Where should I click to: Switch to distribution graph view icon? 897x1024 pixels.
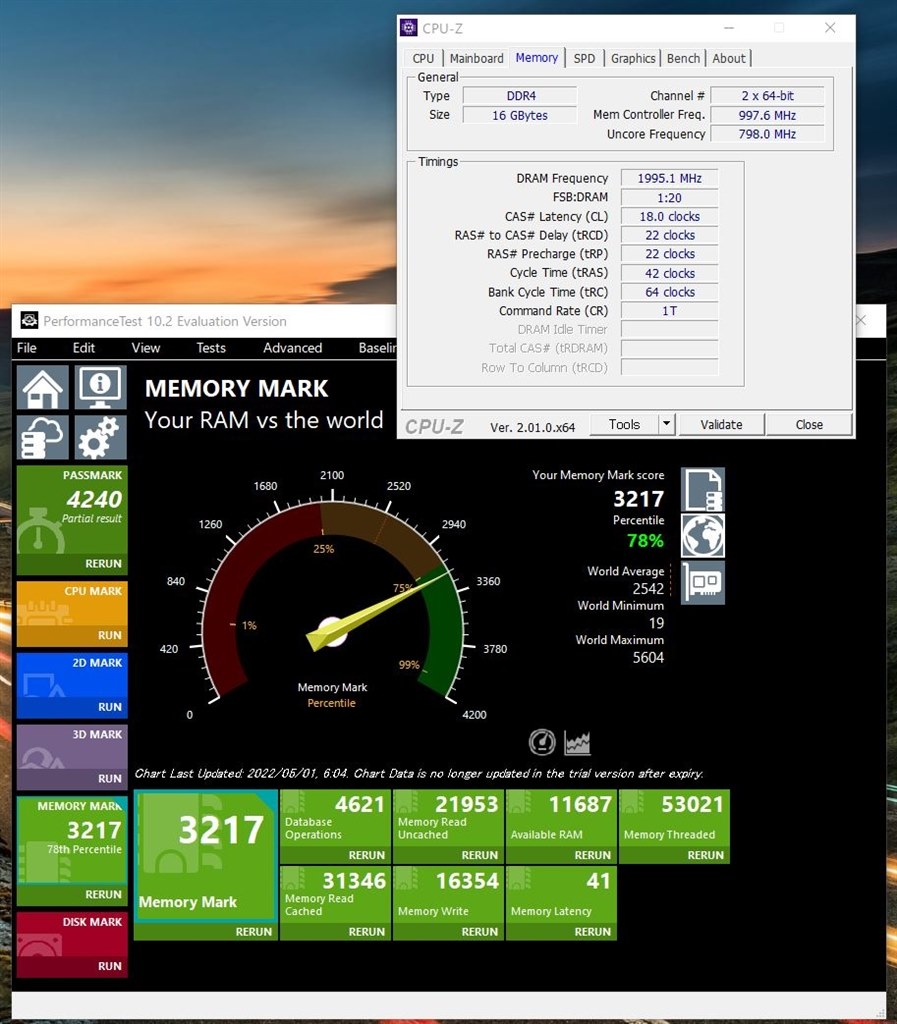[x=577, y=742]
